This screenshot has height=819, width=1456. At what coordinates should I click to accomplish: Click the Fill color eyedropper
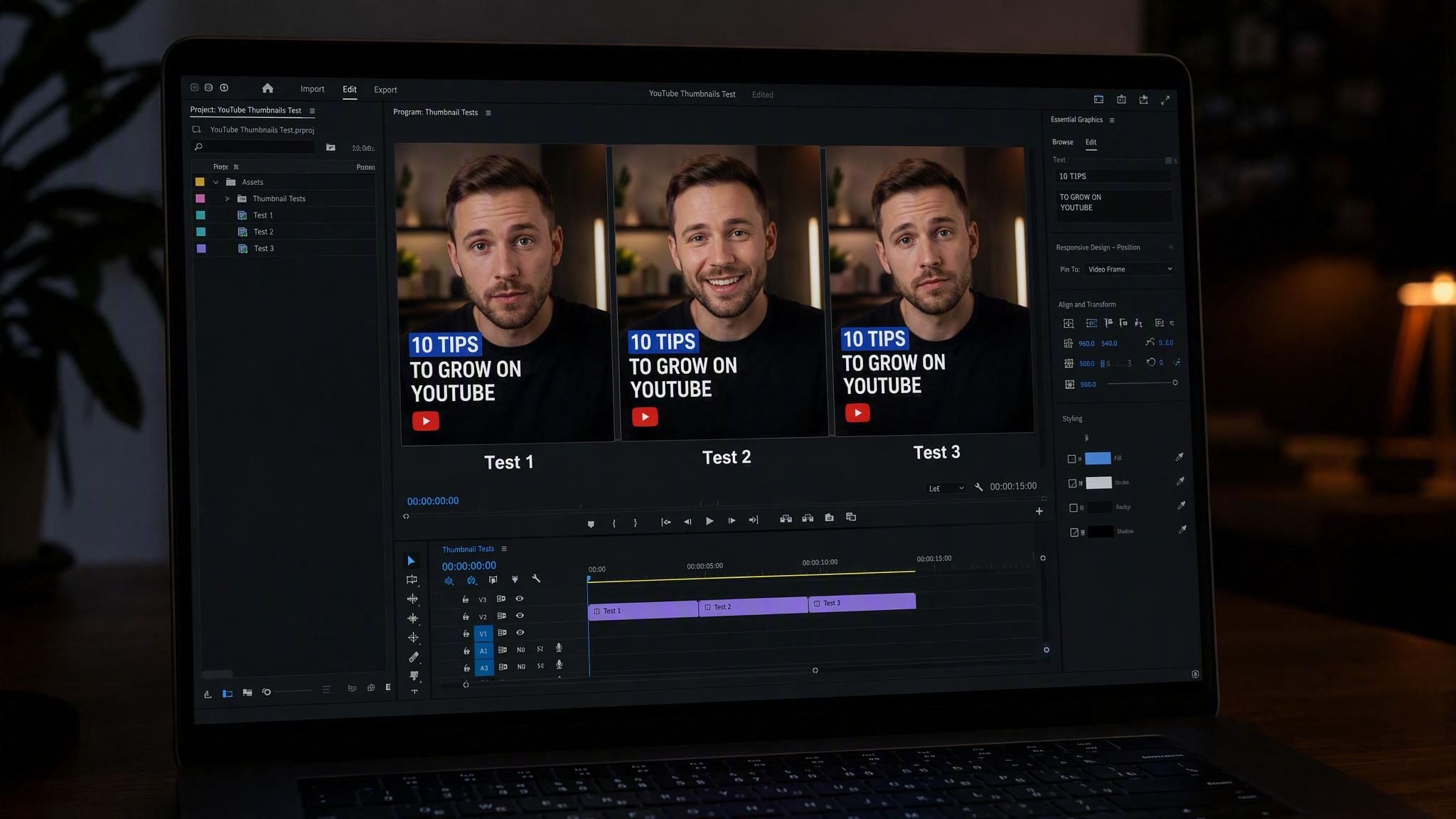(1179, 457)
